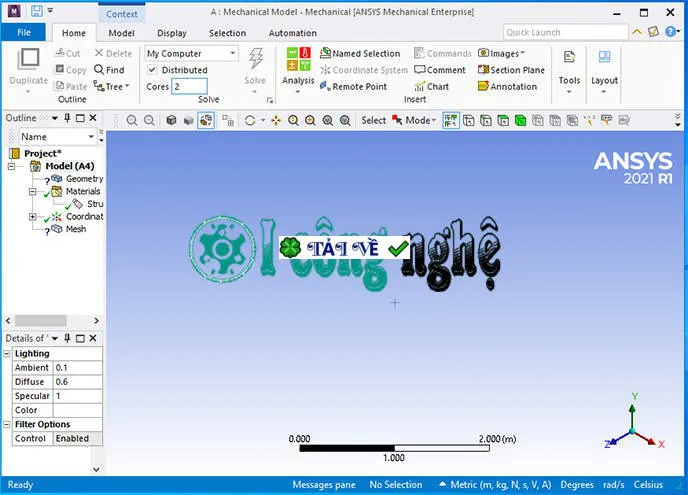
Task: Add a Section Plane
Action: pyautogui.click(x=511, y=70)
